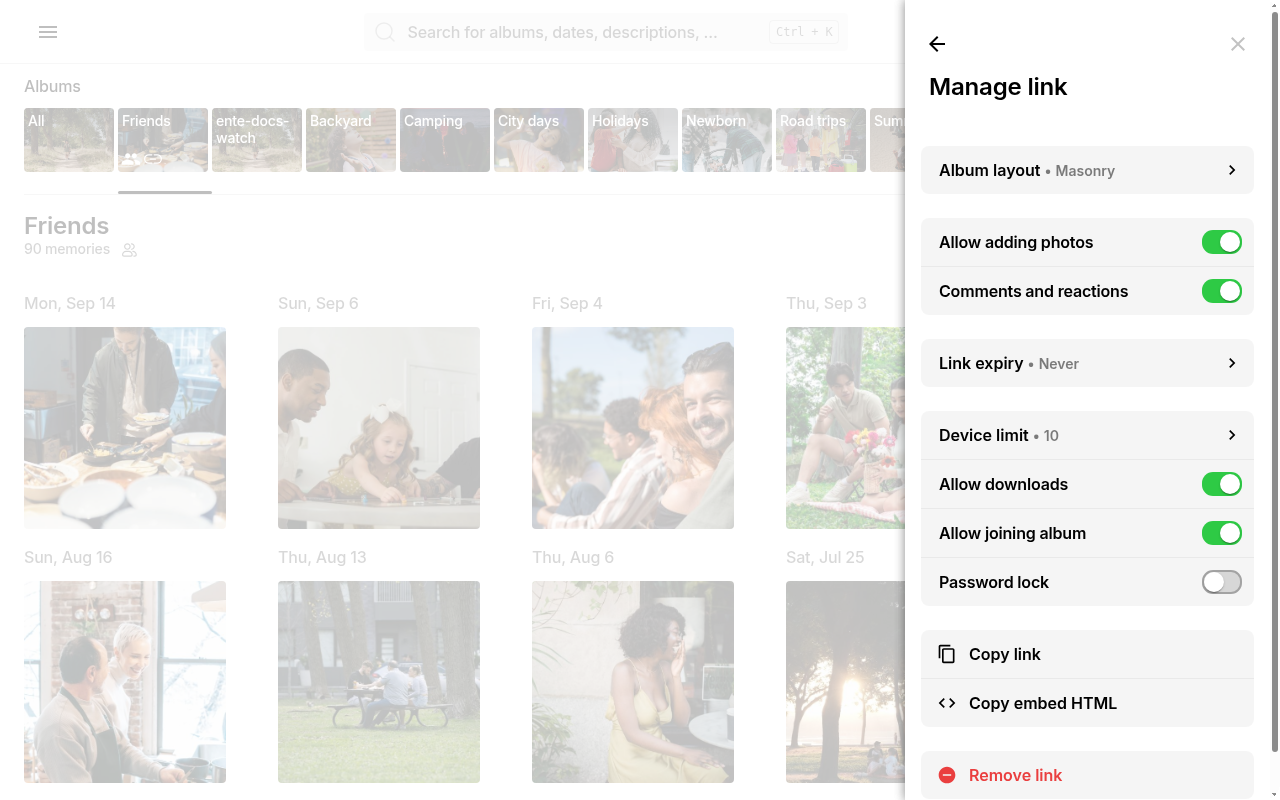
Task: Click the panel vertical scrollbar
Action: coord(1274,380)
